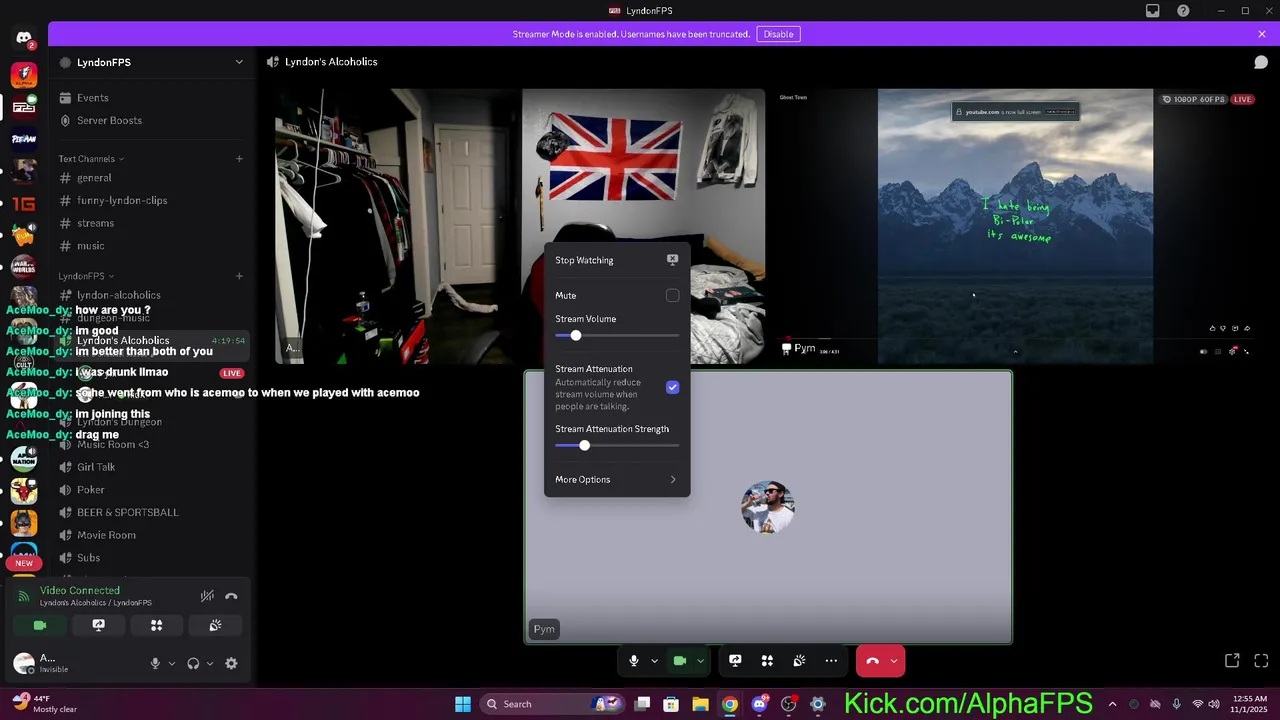Open camera options arrow in call controls
The width and height of the screenshot is (1280, 720).
pyautogui.click(x=700, y=661)
